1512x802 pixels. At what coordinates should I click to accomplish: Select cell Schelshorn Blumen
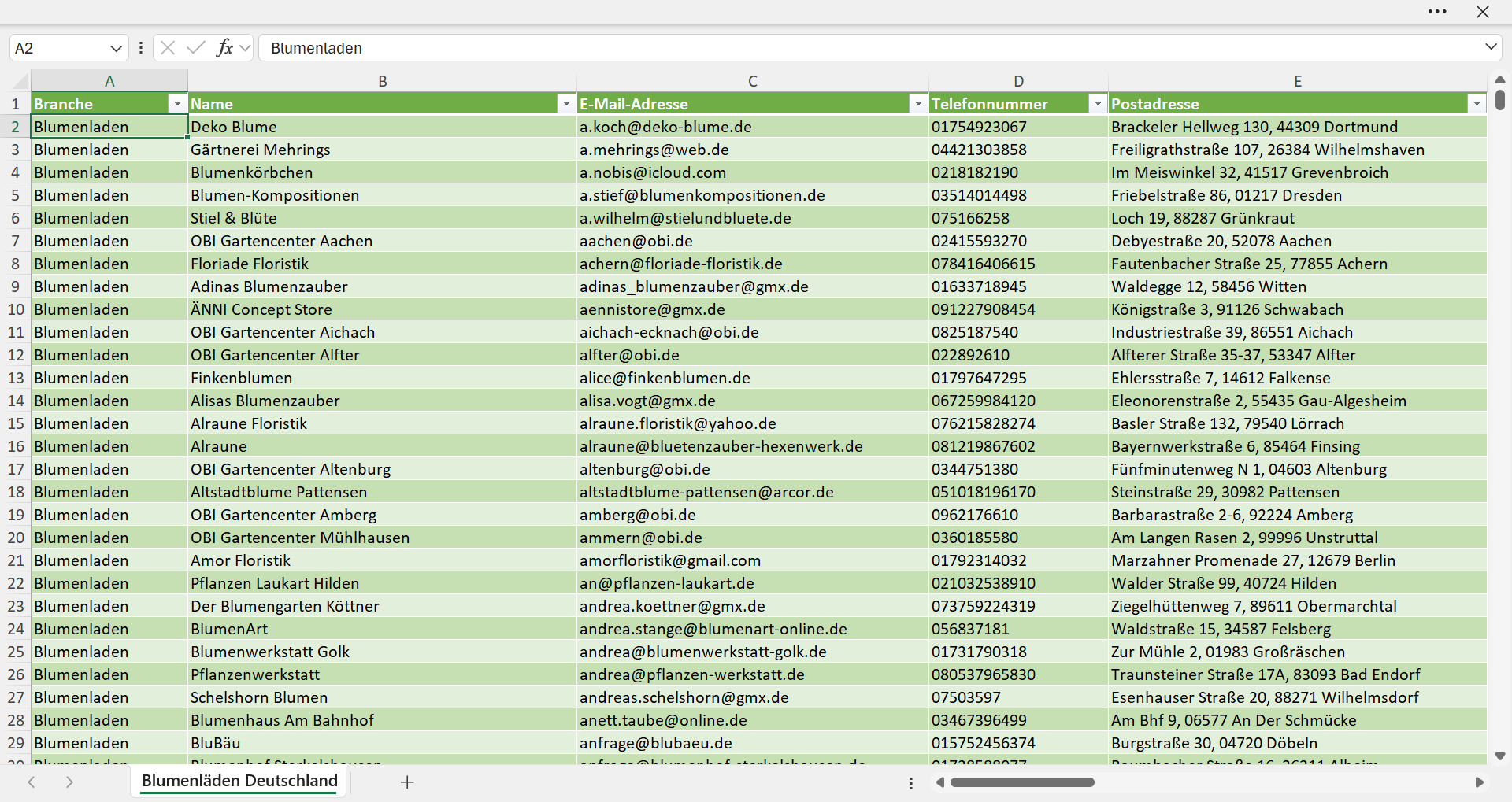382,697
